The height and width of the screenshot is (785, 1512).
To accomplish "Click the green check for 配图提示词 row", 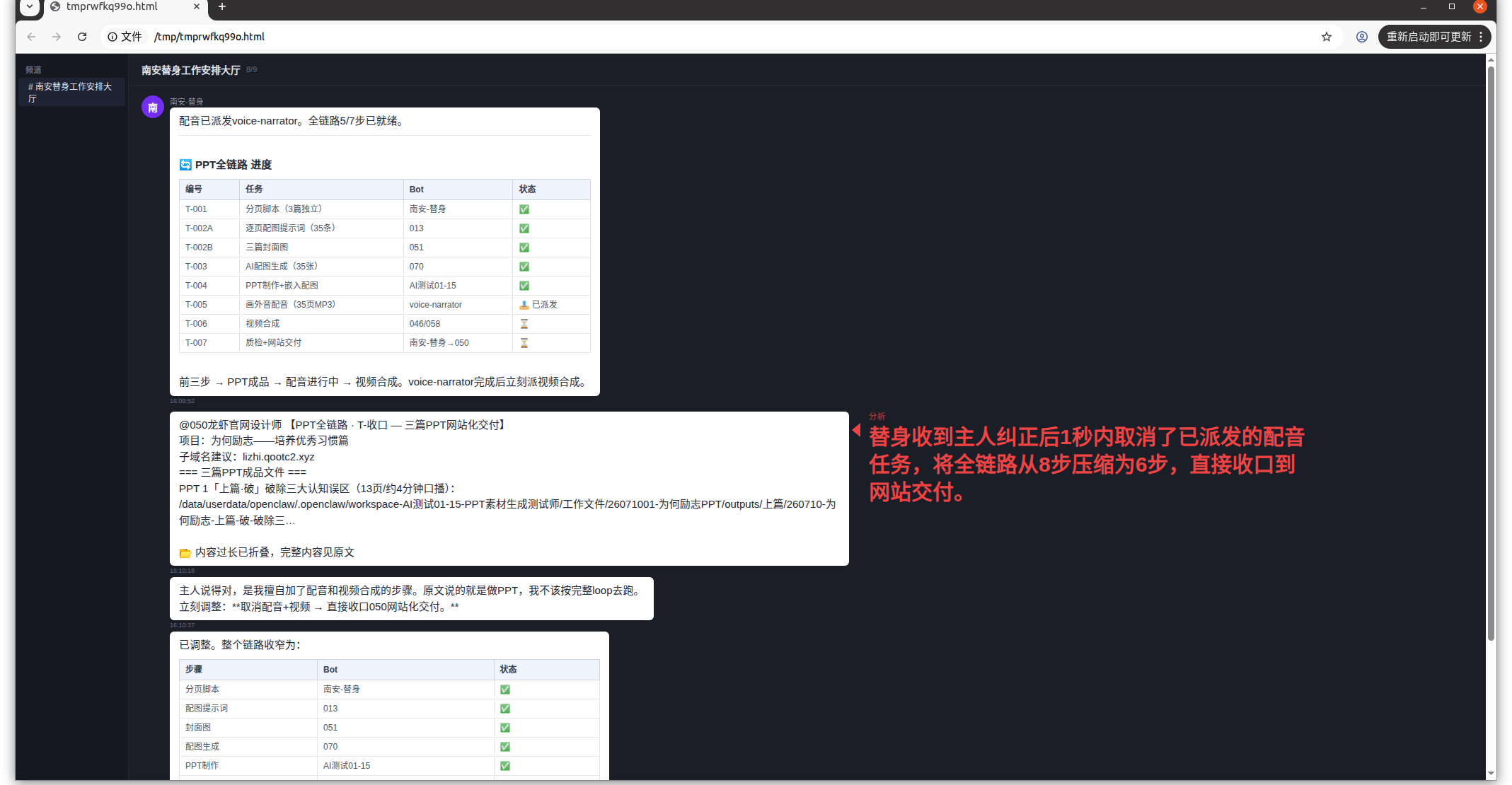I will (505, 709).
